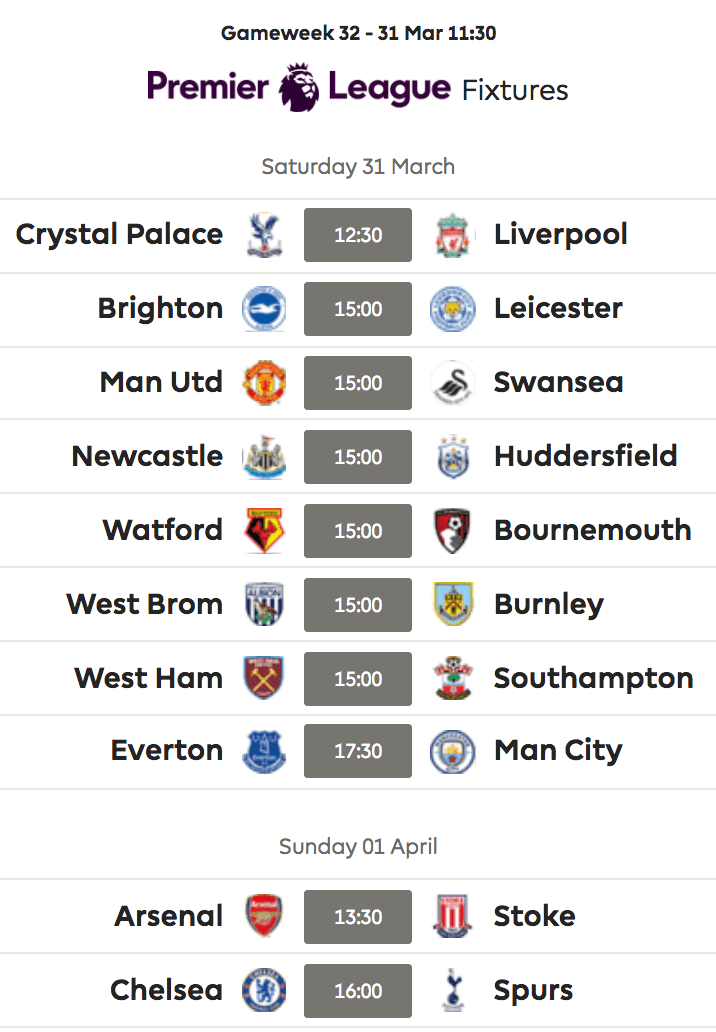Click the Premier League lion logo

tap(299, 88)
